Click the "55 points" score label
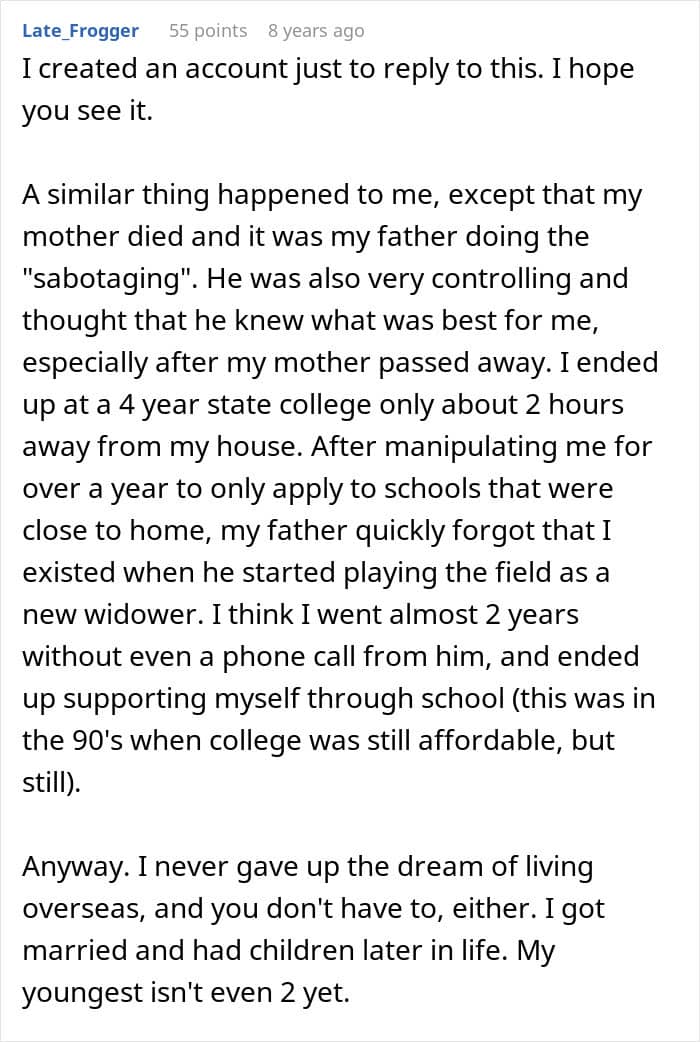This screenshot has width=700, height=1042. pos(208,31)
